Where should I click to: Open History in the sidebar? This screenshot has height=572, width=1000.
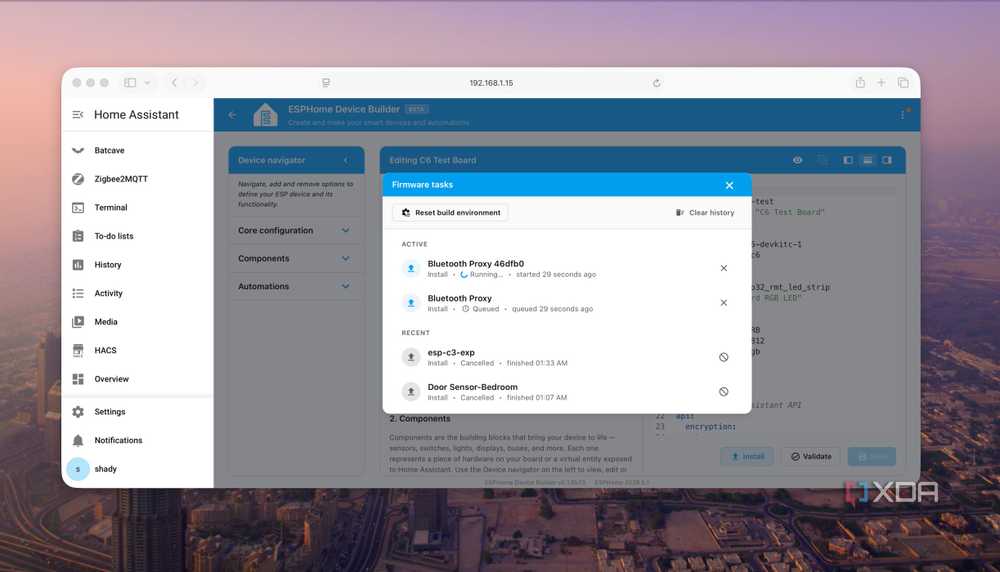click(137, 265)
